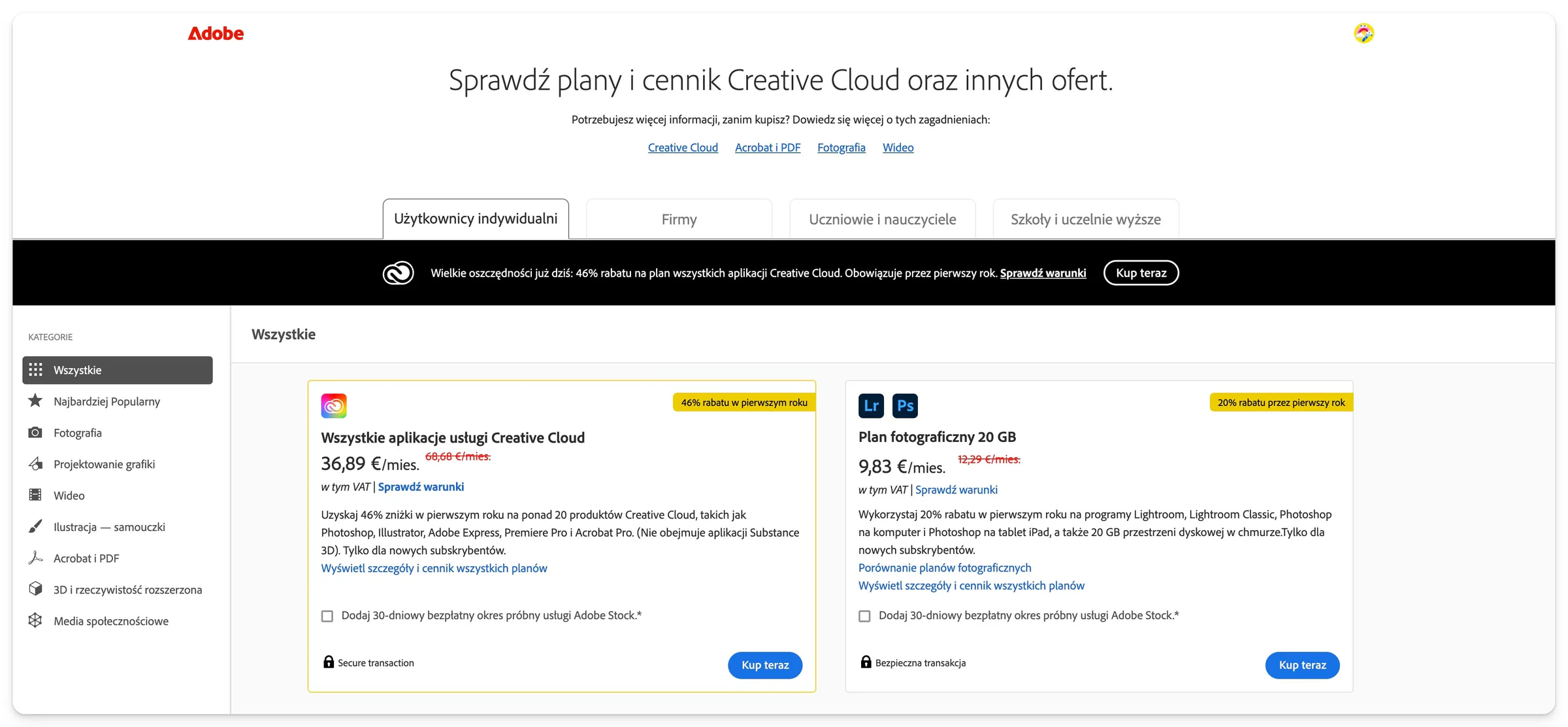Click the Plan fotograficzny 20 GB title
The width and height of the screenshot is (1568, 727).
[x=937, y=437]
